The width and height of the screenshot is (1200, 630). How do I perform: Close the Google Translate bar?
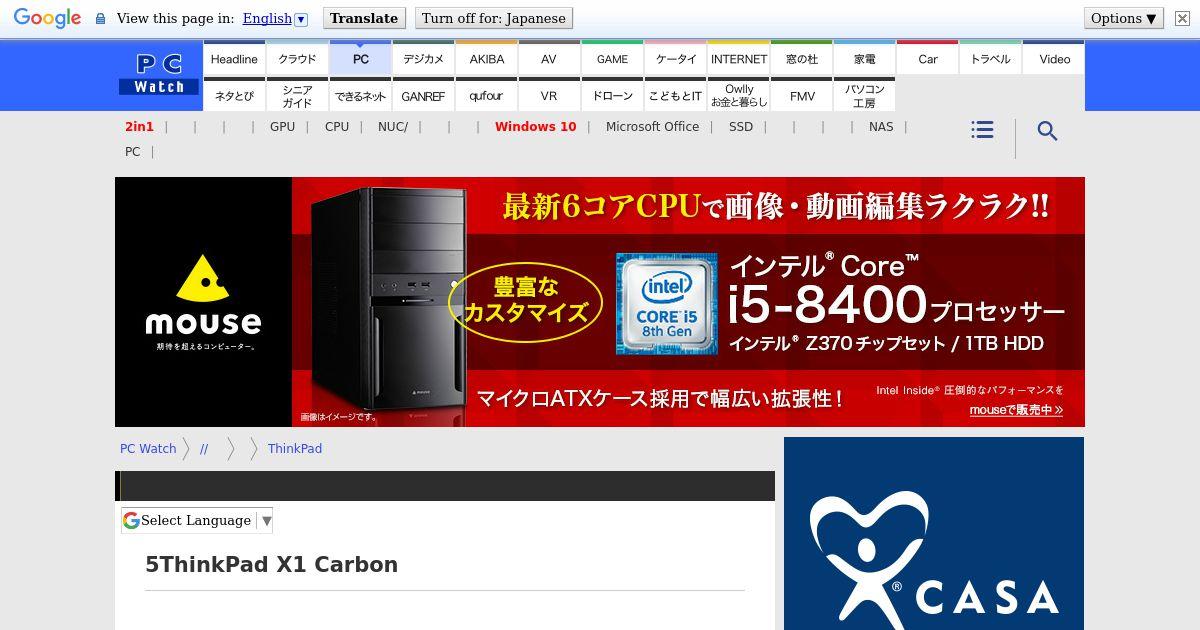[x=1181, y=18]
